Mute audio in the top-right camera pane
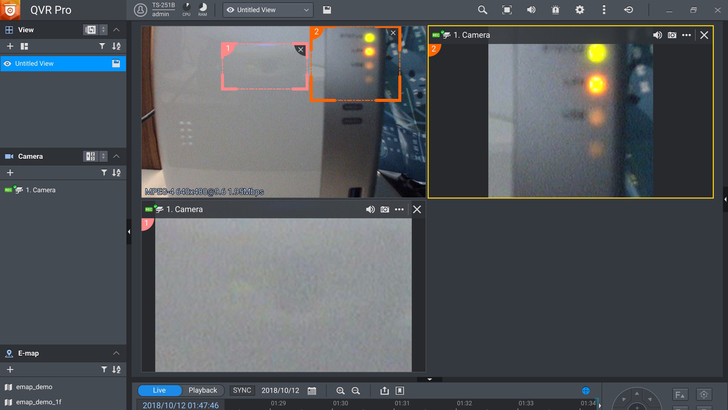The height and width of the screenshot is (410, 728). pyautogui.click(x=657, y=35)
